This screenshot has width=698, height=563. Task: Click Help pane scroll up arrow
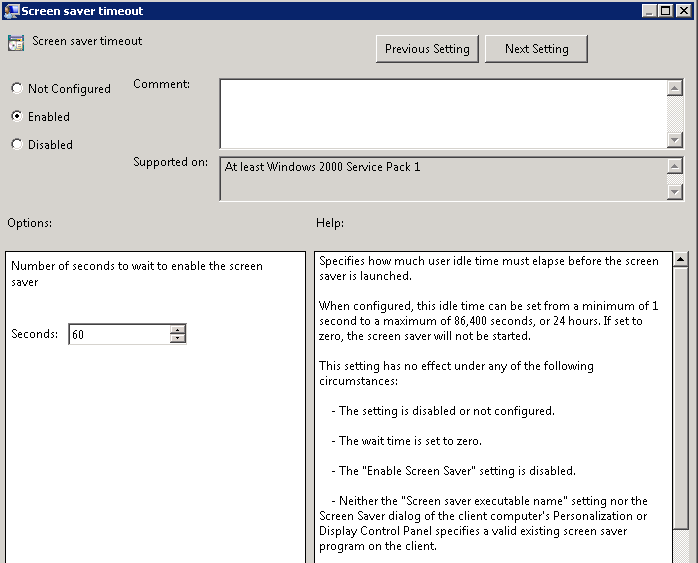(681, 259)
